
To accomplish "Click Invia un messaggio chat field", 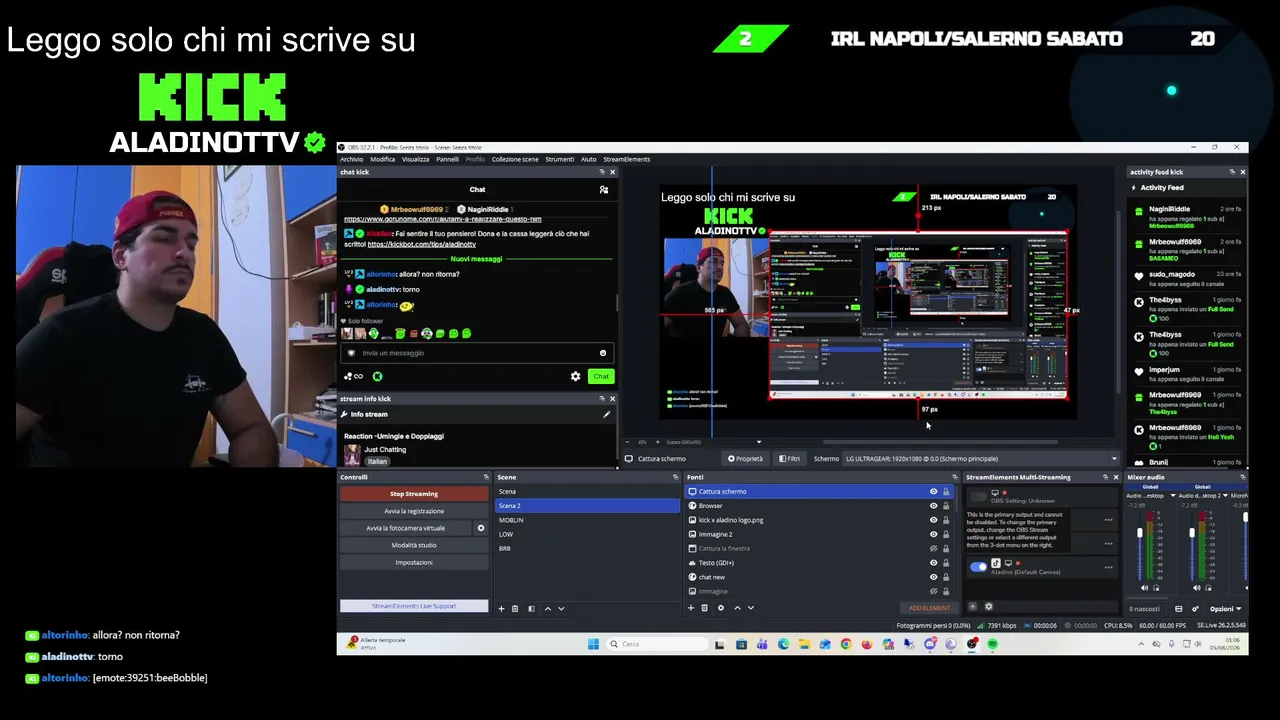I will coord(476,353).
